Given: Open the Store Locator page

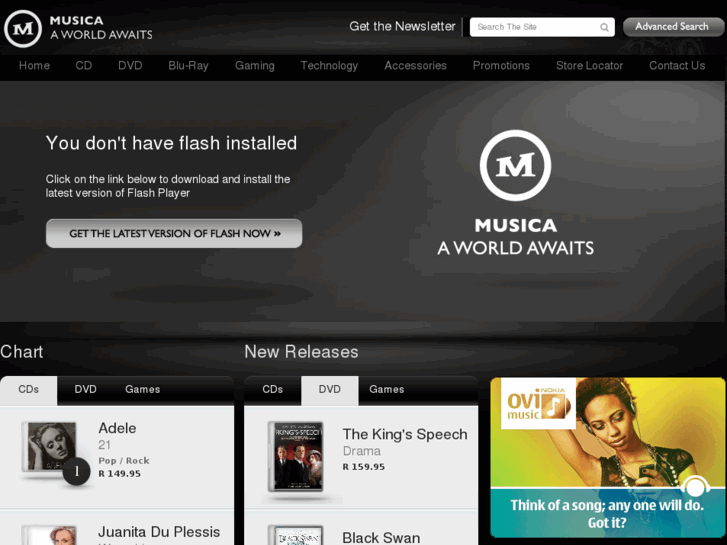Looking at the screenshot, I should (589, 65).
